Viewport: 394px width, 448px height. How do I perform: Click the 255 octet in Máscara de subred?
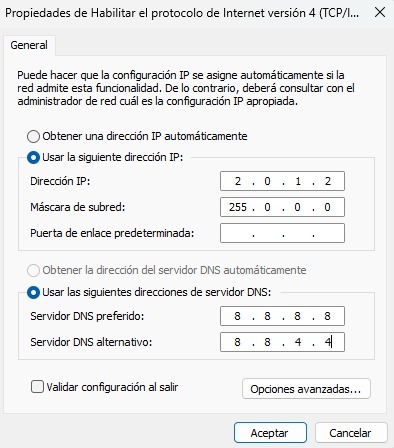[x=237, y=207]
